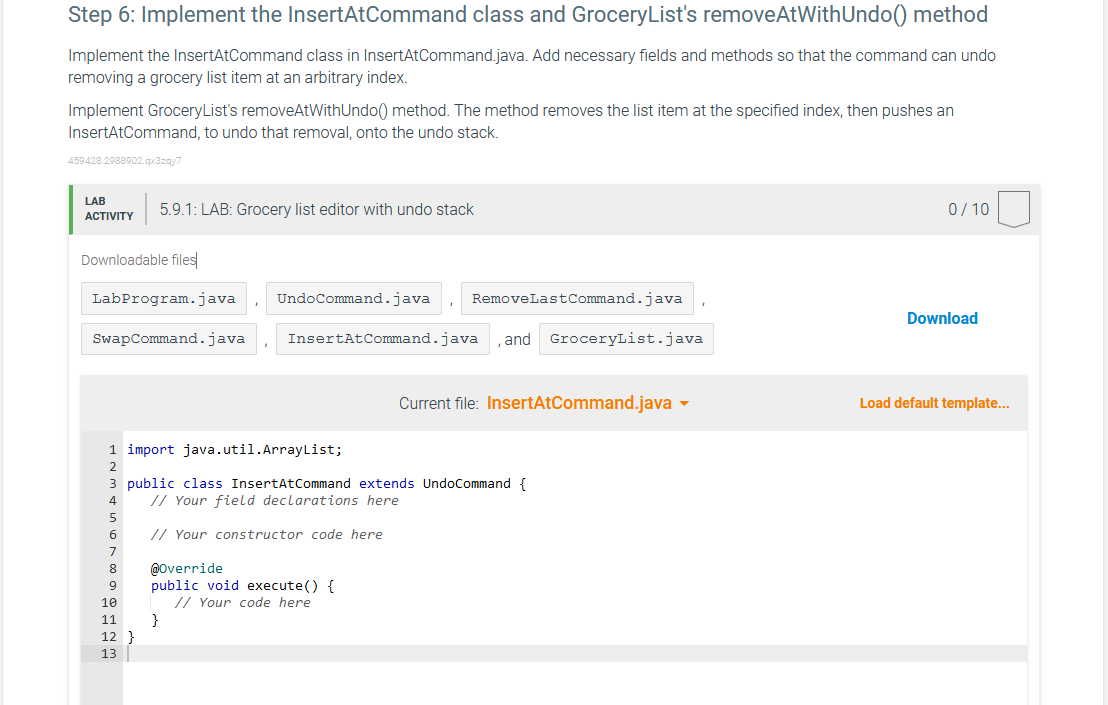The image size is (1108, 705).
Task: Open the GroceryList.java downloadable file
Action: [x=625, y=339]
